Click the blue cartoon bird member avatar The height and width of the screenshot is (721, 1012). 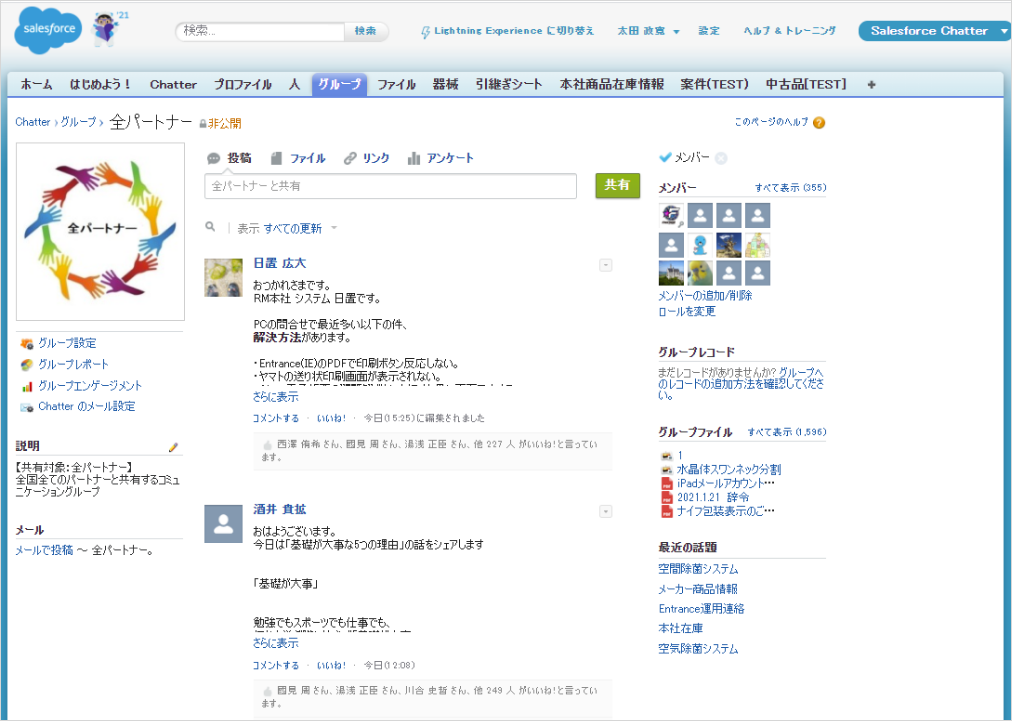(x=700, y=245)
